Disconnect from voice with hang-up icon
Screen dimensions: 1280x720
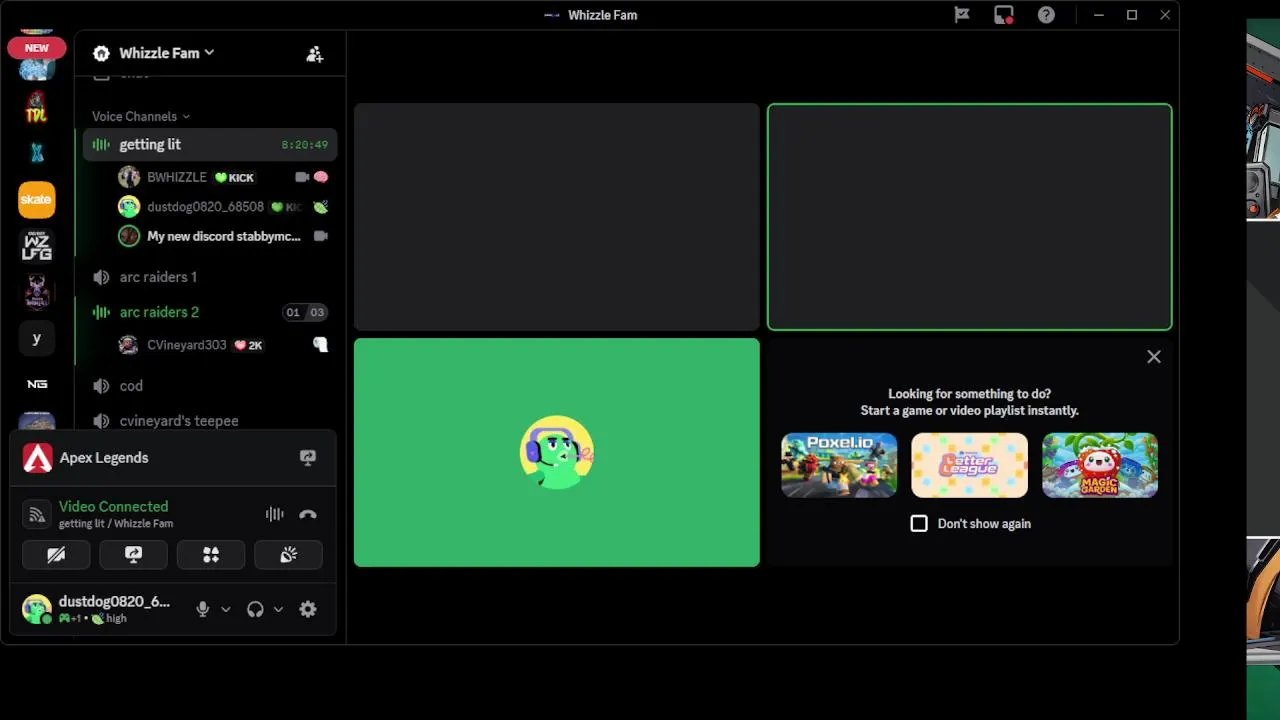point(307,514)
